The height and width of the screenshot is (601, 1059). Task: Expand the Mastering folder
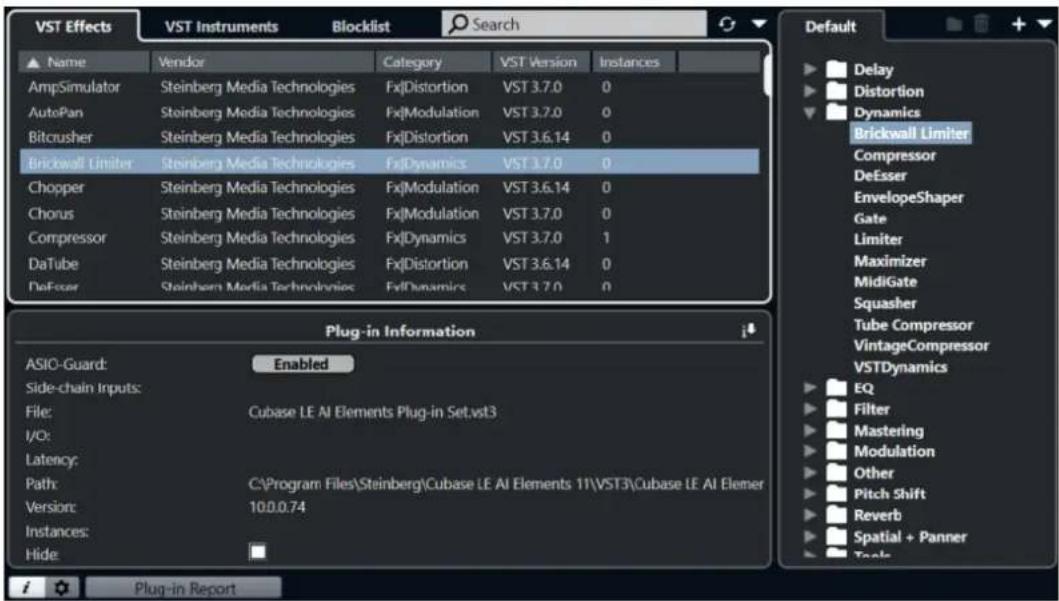(x=810, y=431)
